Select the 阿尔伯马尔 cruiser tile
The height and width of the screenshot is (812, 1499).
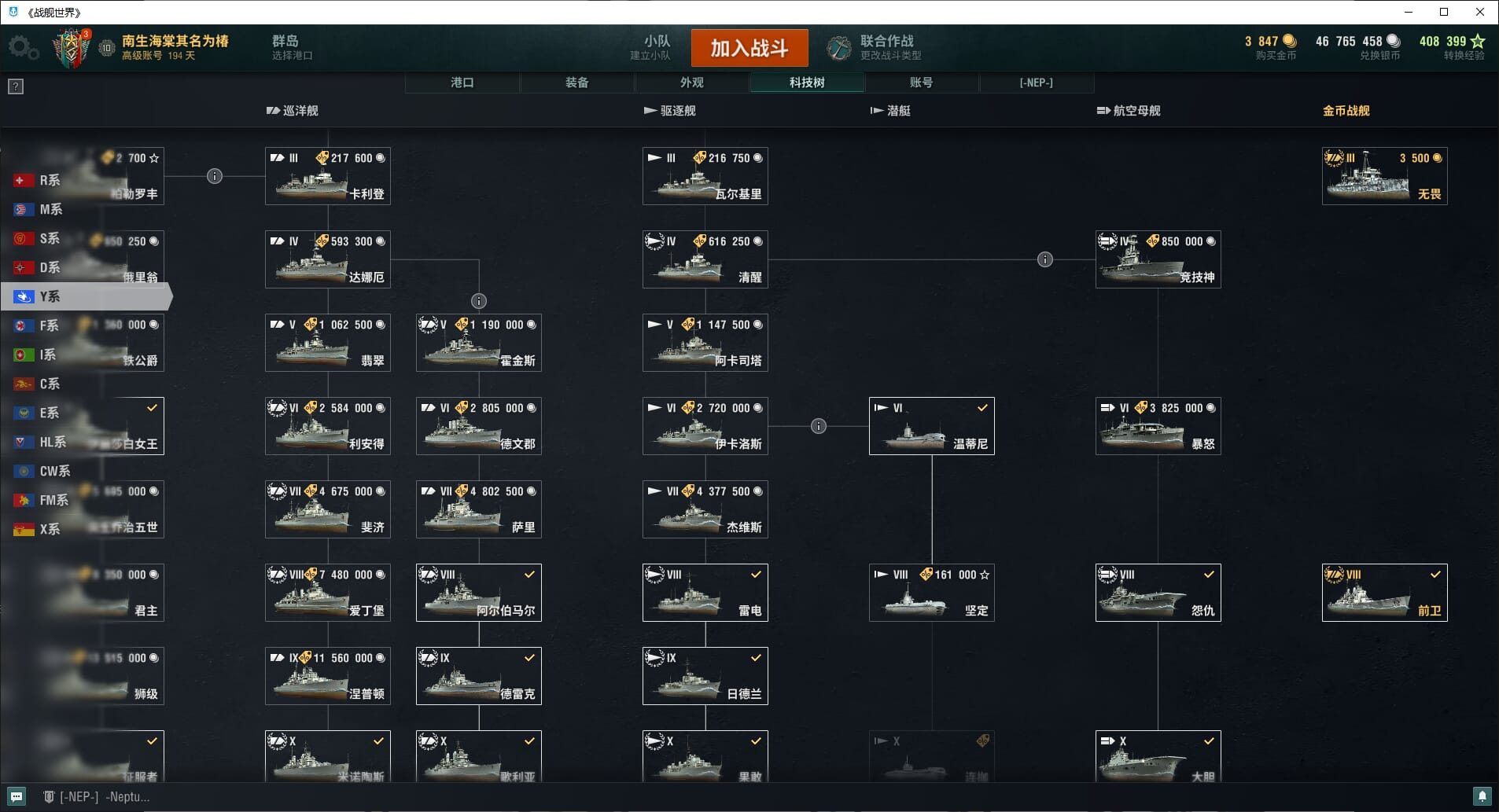point(479,593)
